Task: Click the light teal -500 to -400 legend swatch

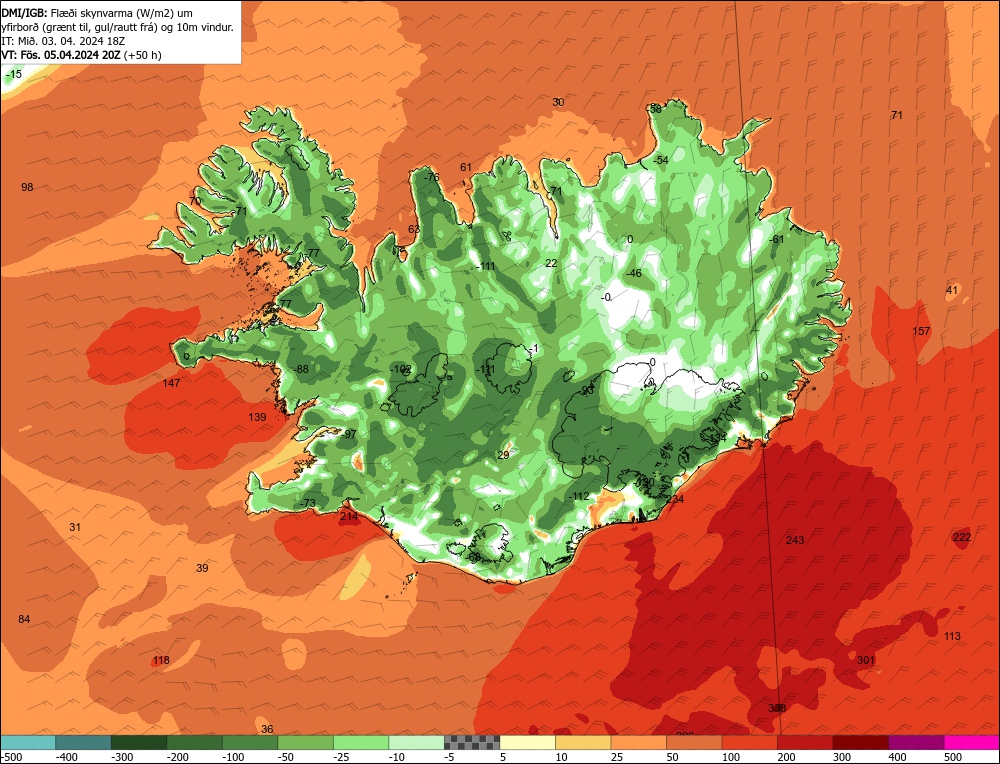Action: [x=28, y=742]
